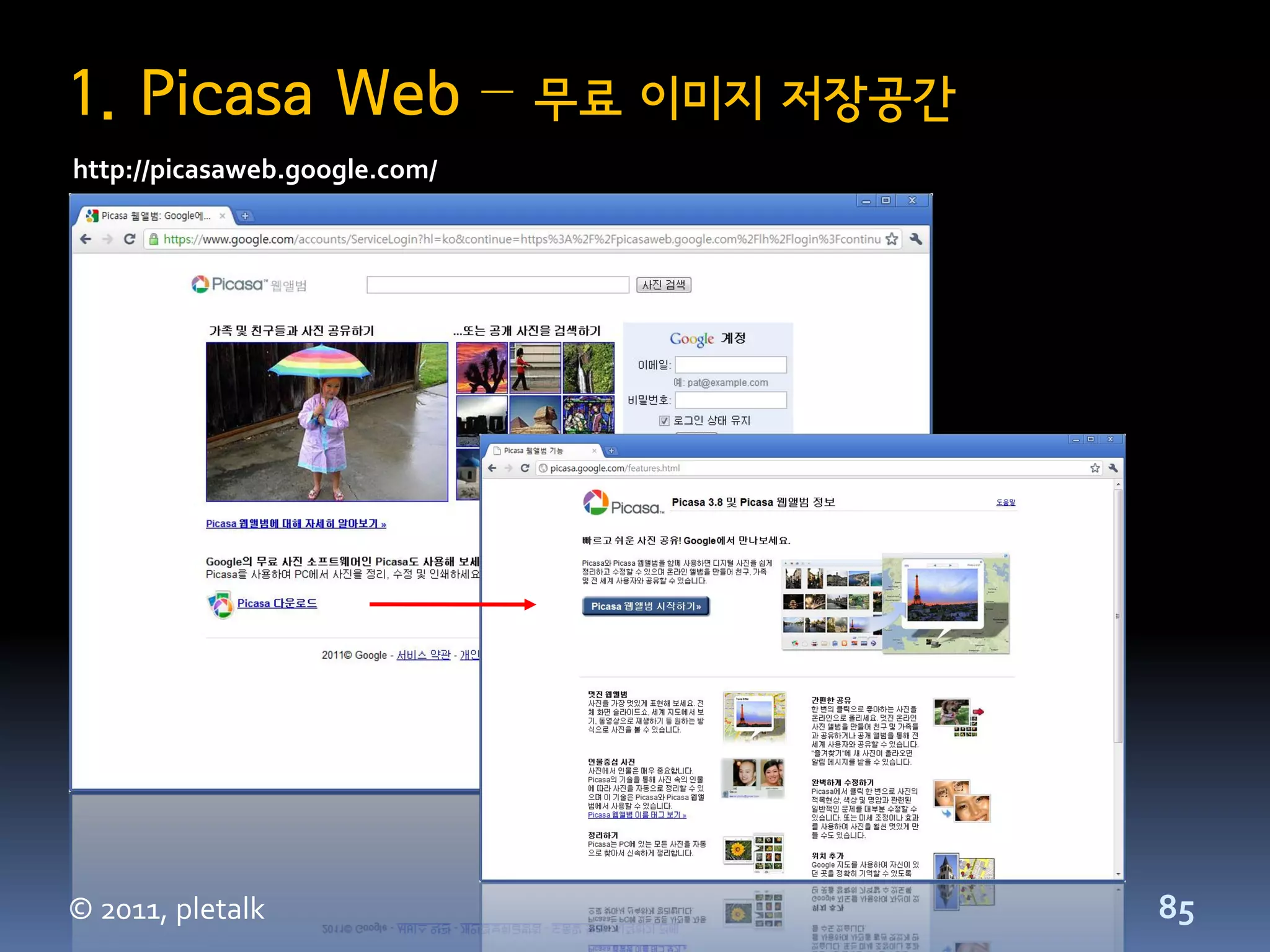1270x952 pixels.
Task: Click the green padlock security icon
Action: tap(153, 239)
